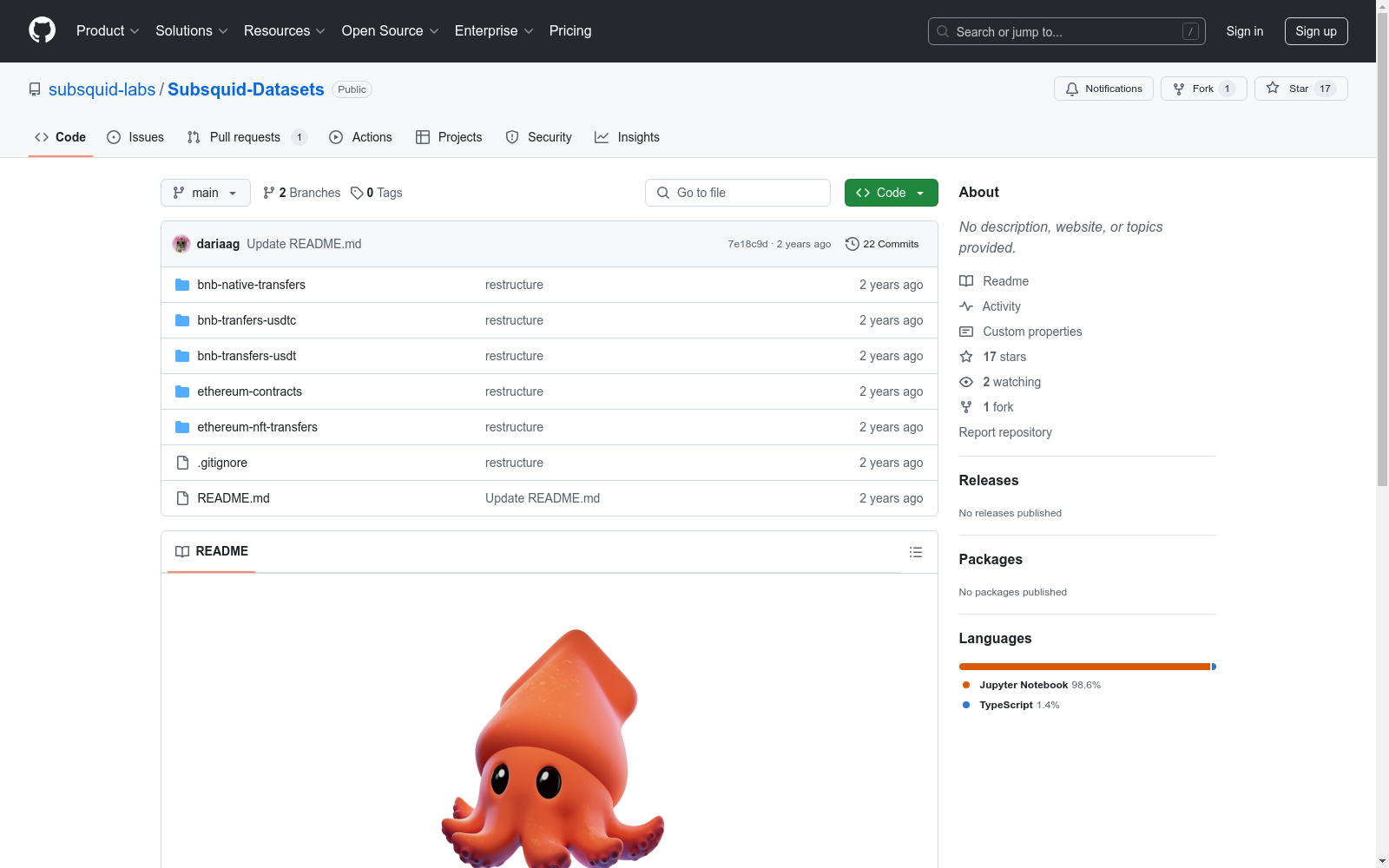Switch to the Issues tab
This screenshot has height=868, width=1389.
pos(135,137)
